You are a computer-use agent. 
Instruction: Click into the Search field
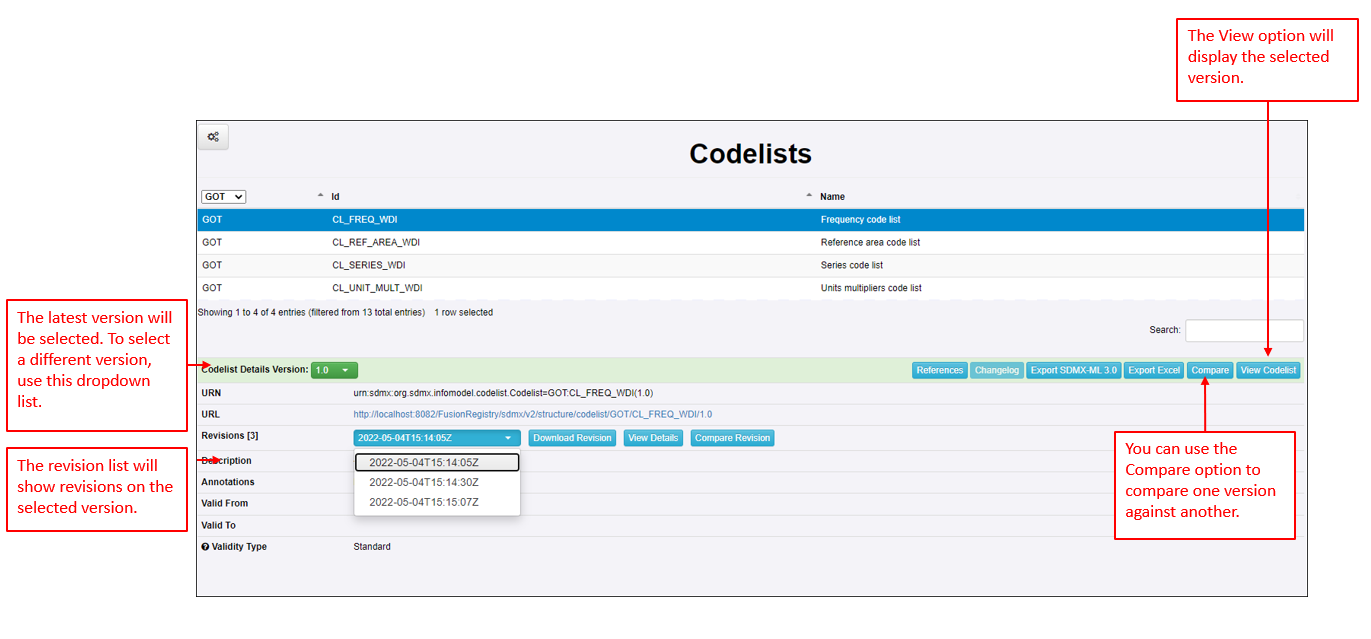coord(1244,330)
